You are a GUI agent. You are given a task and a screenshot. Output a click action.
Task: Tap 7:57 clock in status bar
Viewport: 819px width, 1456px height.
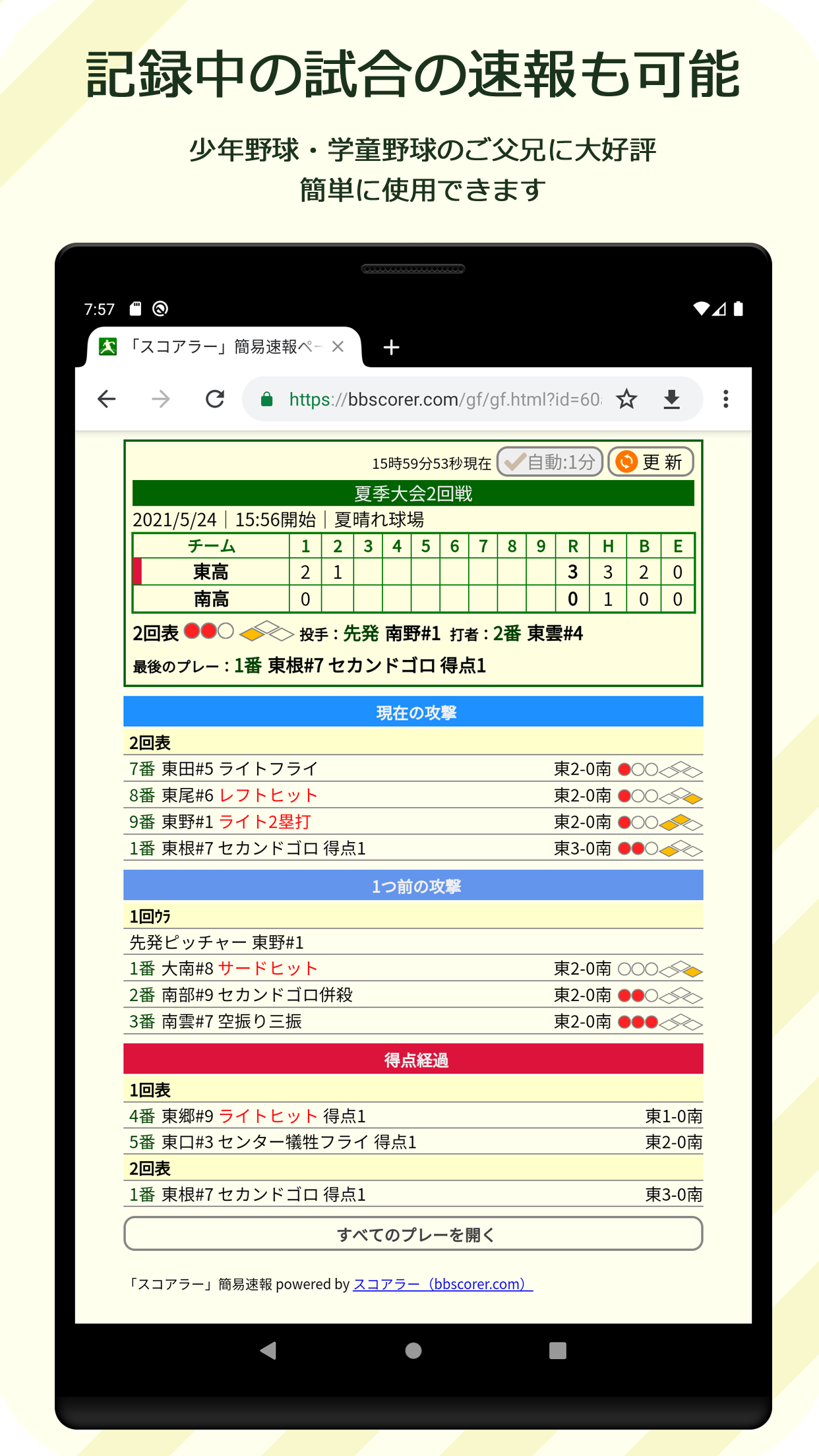[x=100, y=309]
